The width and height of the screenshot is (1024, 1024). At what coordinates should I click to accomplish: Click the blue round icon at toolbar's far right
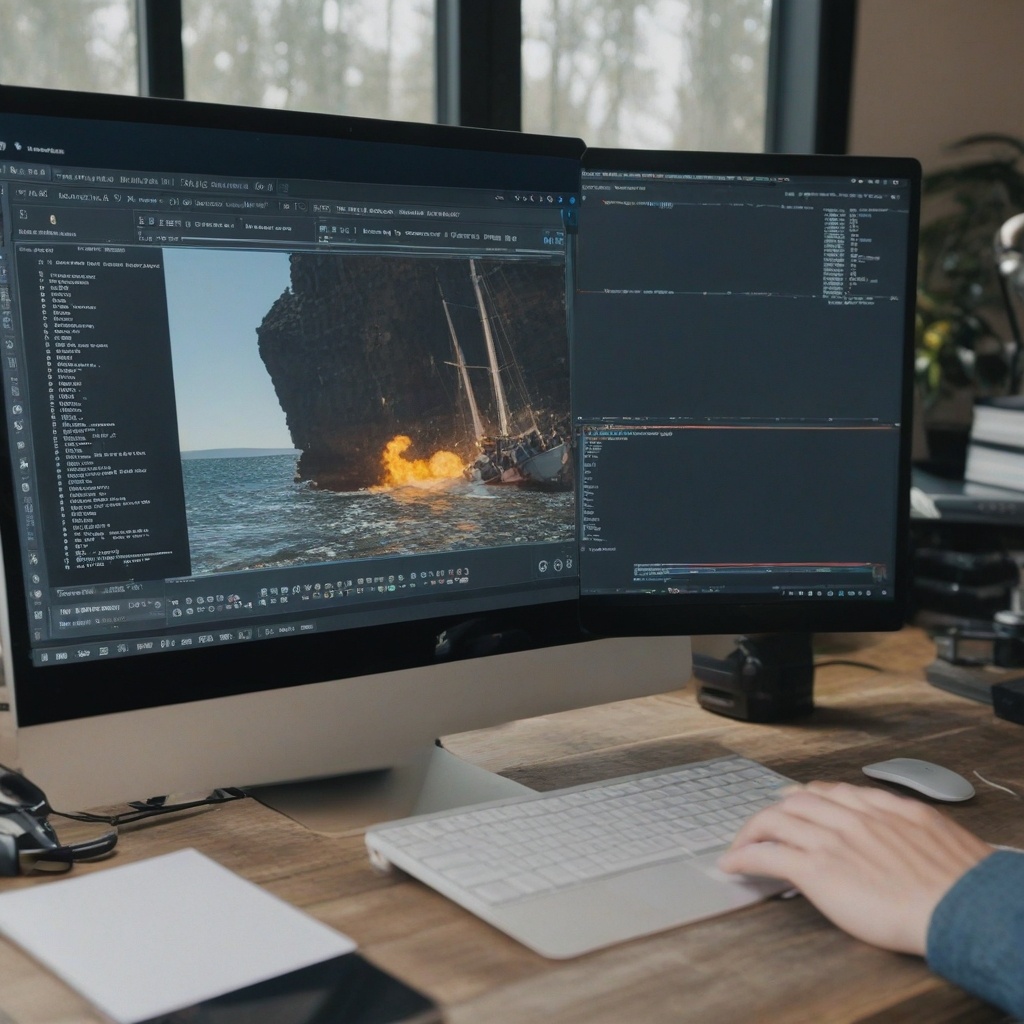(572, 200)
